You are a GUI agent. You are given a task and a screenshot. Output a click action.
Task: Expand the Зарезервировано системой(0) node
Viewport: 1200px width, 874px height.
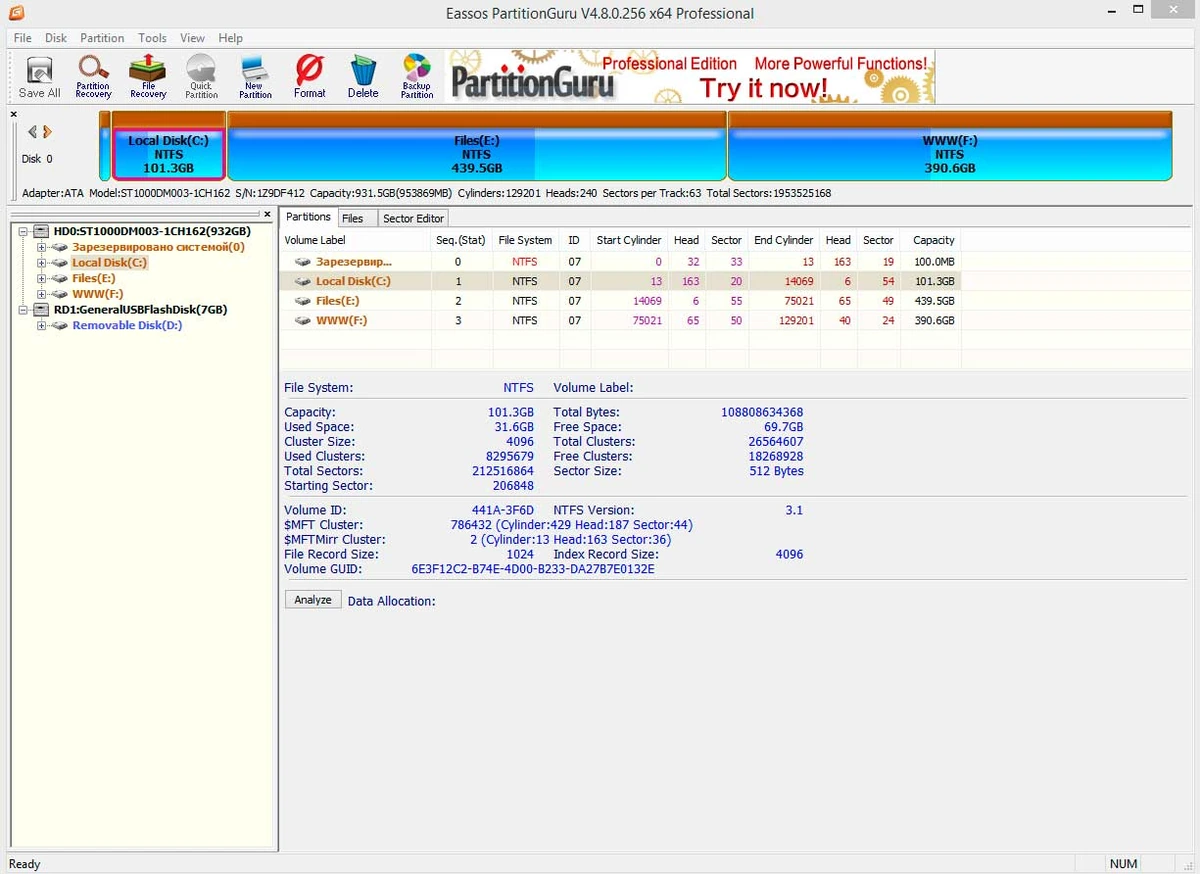click(41, 247)
